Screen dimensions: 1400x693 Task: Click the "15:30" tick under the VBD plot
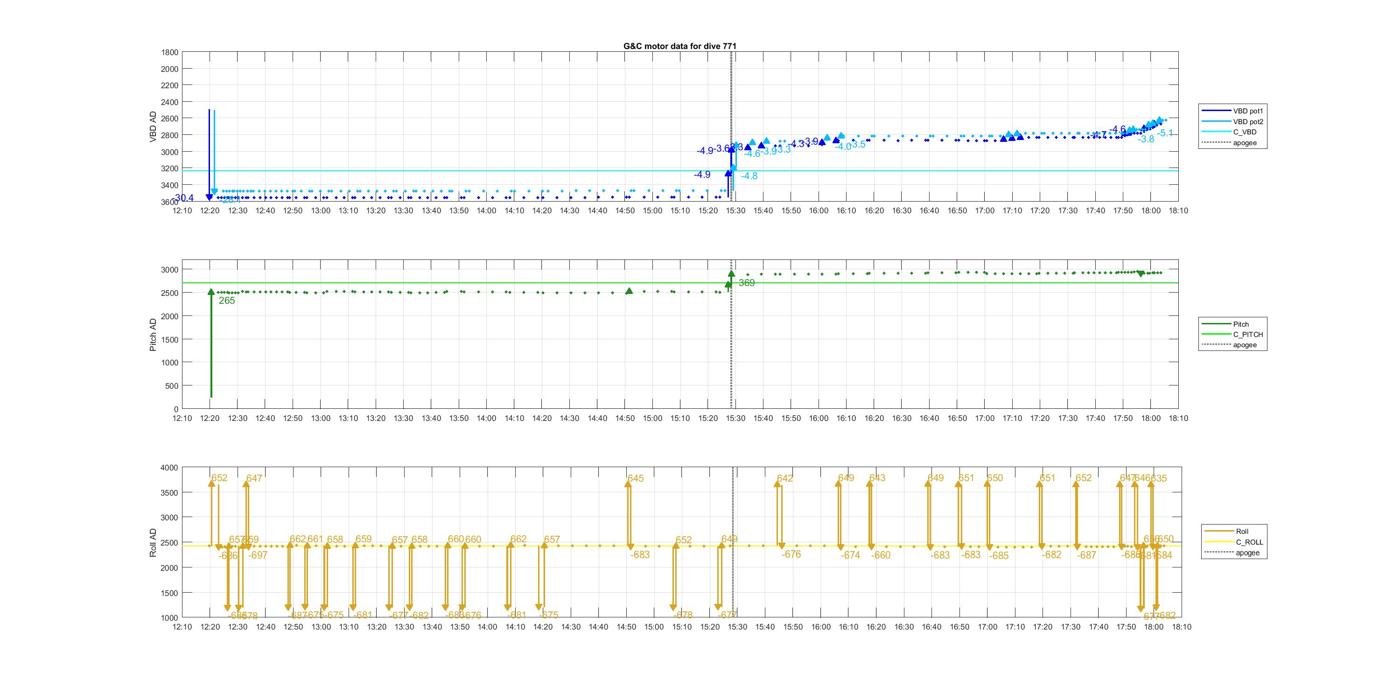(x=736, y=210)
